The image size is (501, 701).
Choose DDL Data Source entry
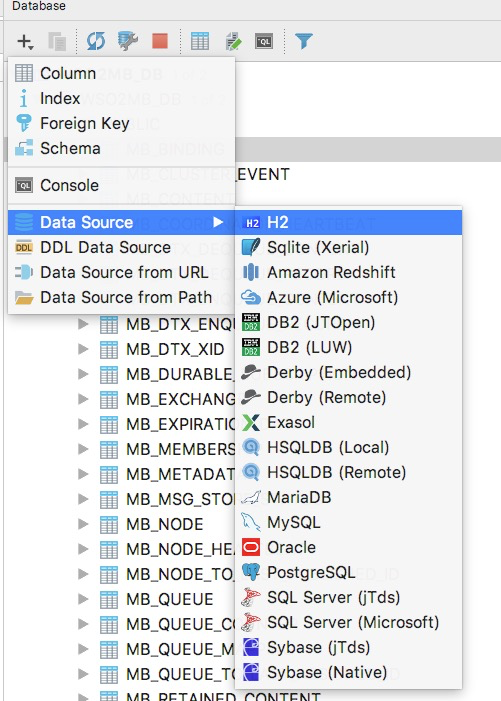click(121, 248)
